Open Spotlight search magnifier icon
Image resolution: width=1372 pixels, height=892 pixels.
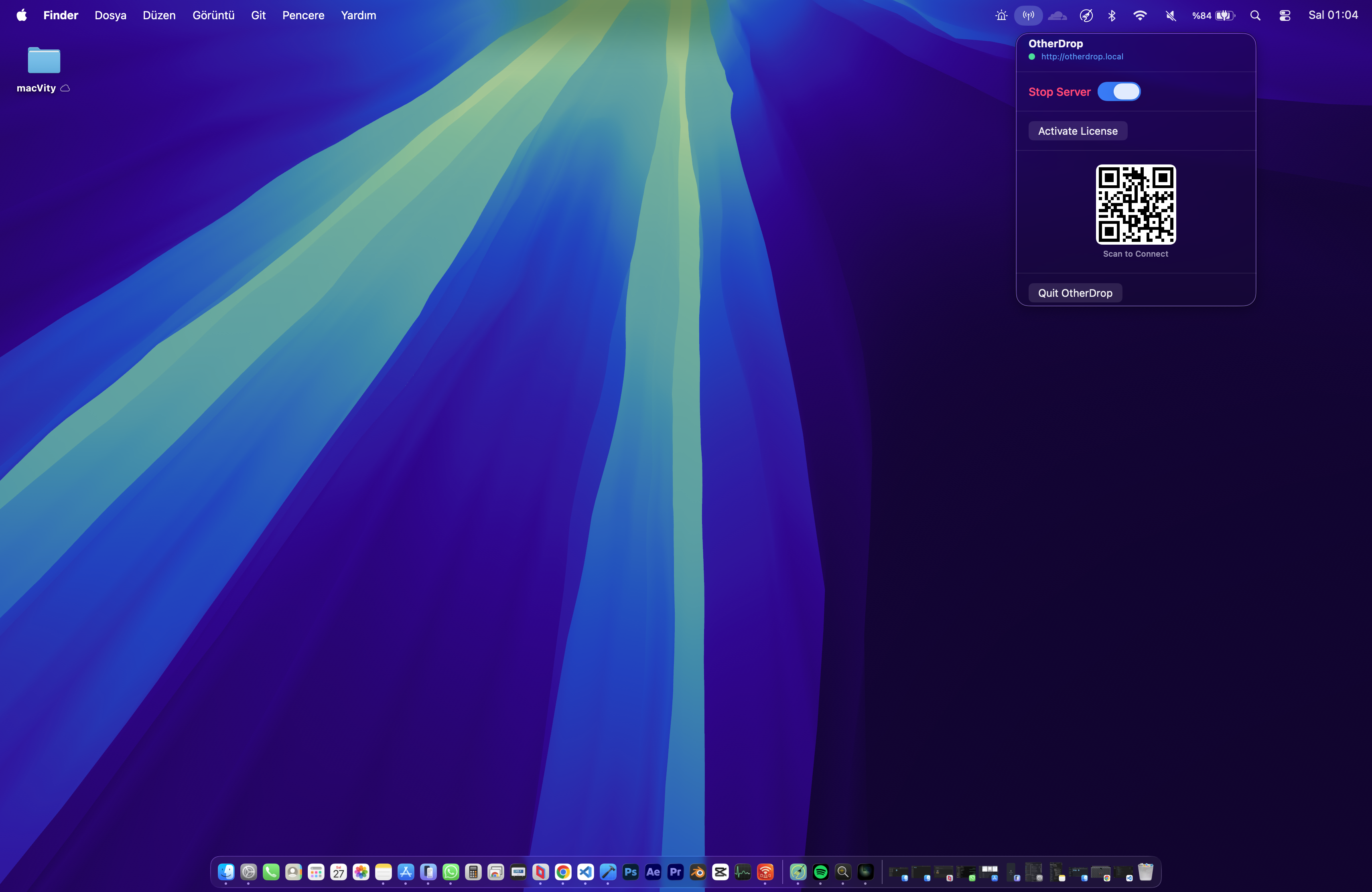coord(1255,16)
